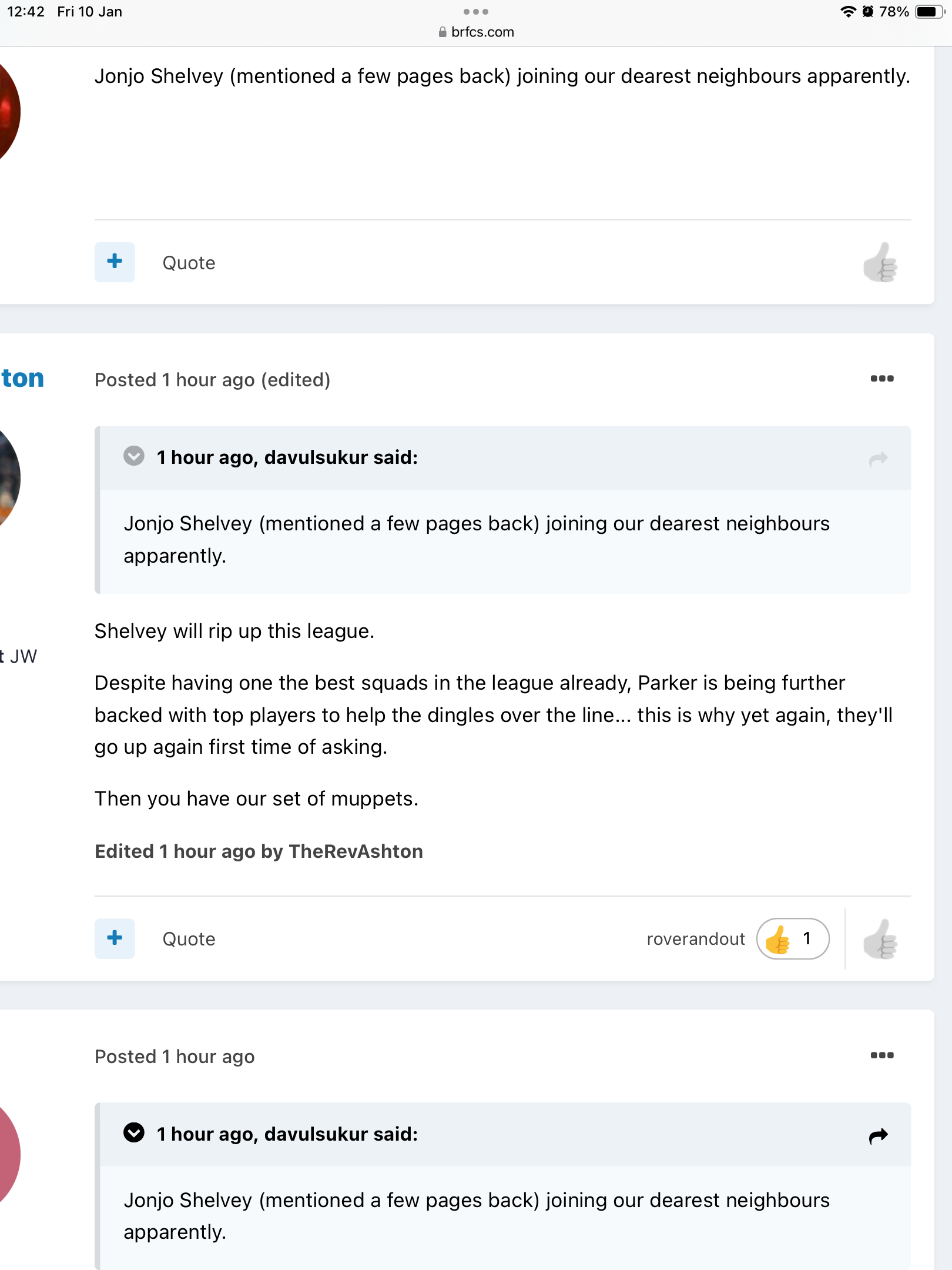Tap the three-dot multitasking menu at top

click(x=476, y=12)
